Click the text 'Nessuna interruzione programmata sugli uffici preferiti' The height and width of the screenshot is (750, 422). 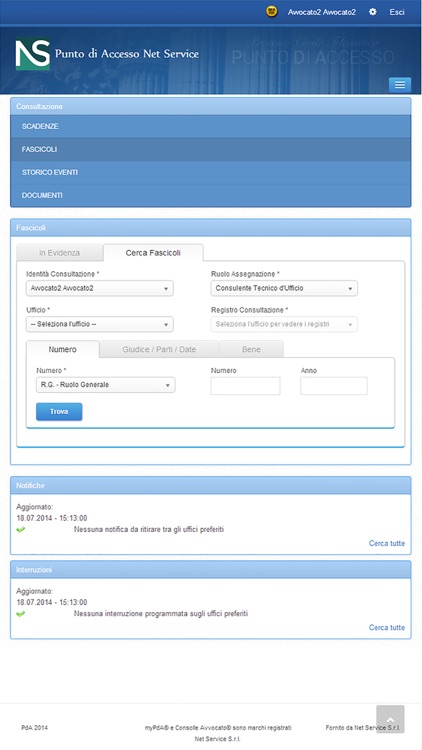tap(161, 614)
